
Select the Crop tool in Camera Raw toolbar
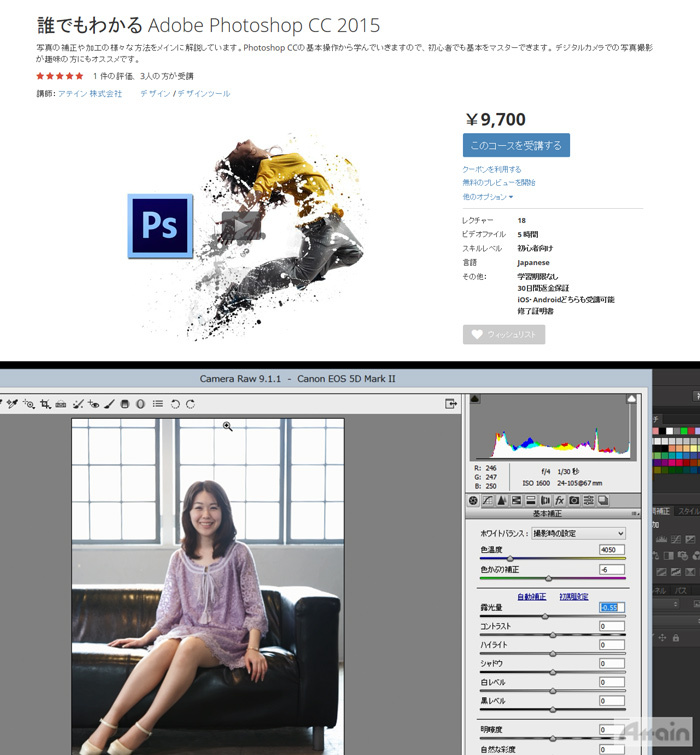tap(45, 404)
